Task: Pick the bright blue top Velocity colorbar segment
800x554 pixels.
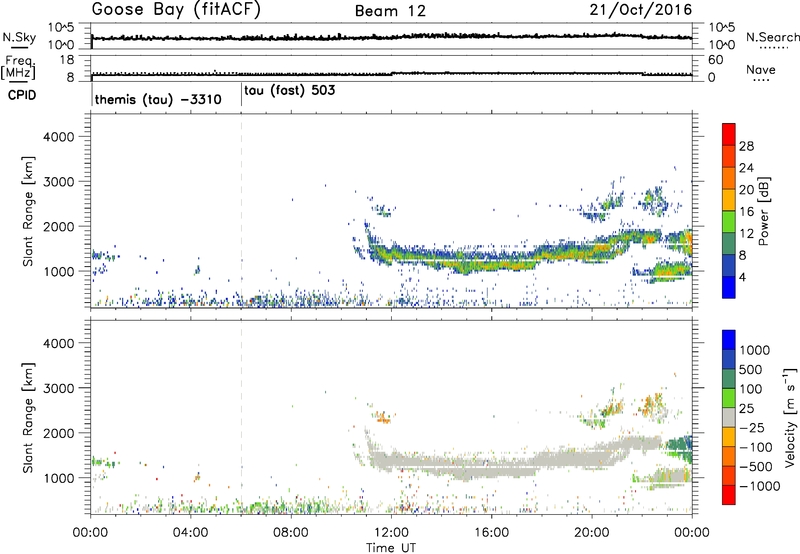Action: (x=729, y=340)
